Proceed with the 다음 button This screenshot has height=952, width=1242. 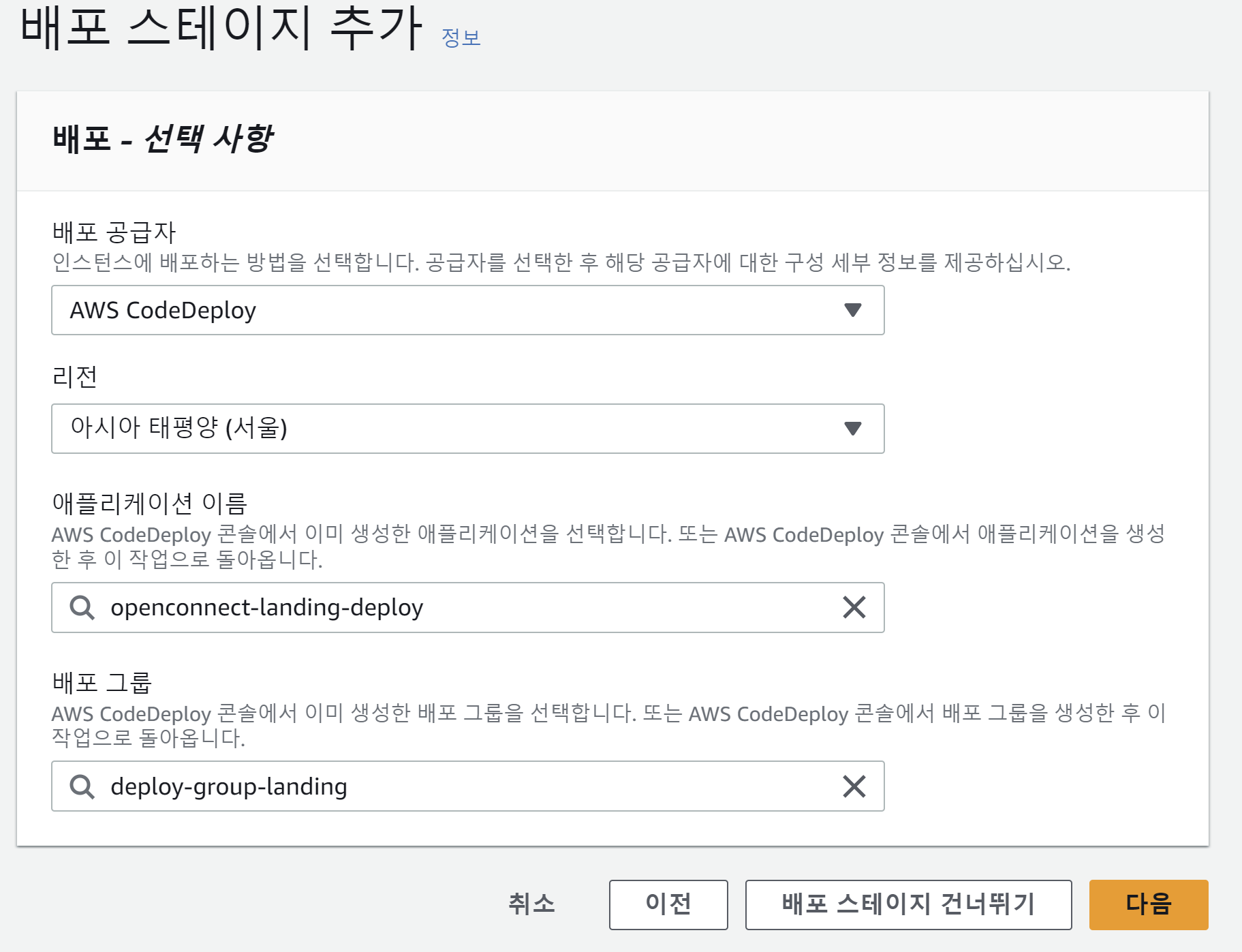[1149, 904]
